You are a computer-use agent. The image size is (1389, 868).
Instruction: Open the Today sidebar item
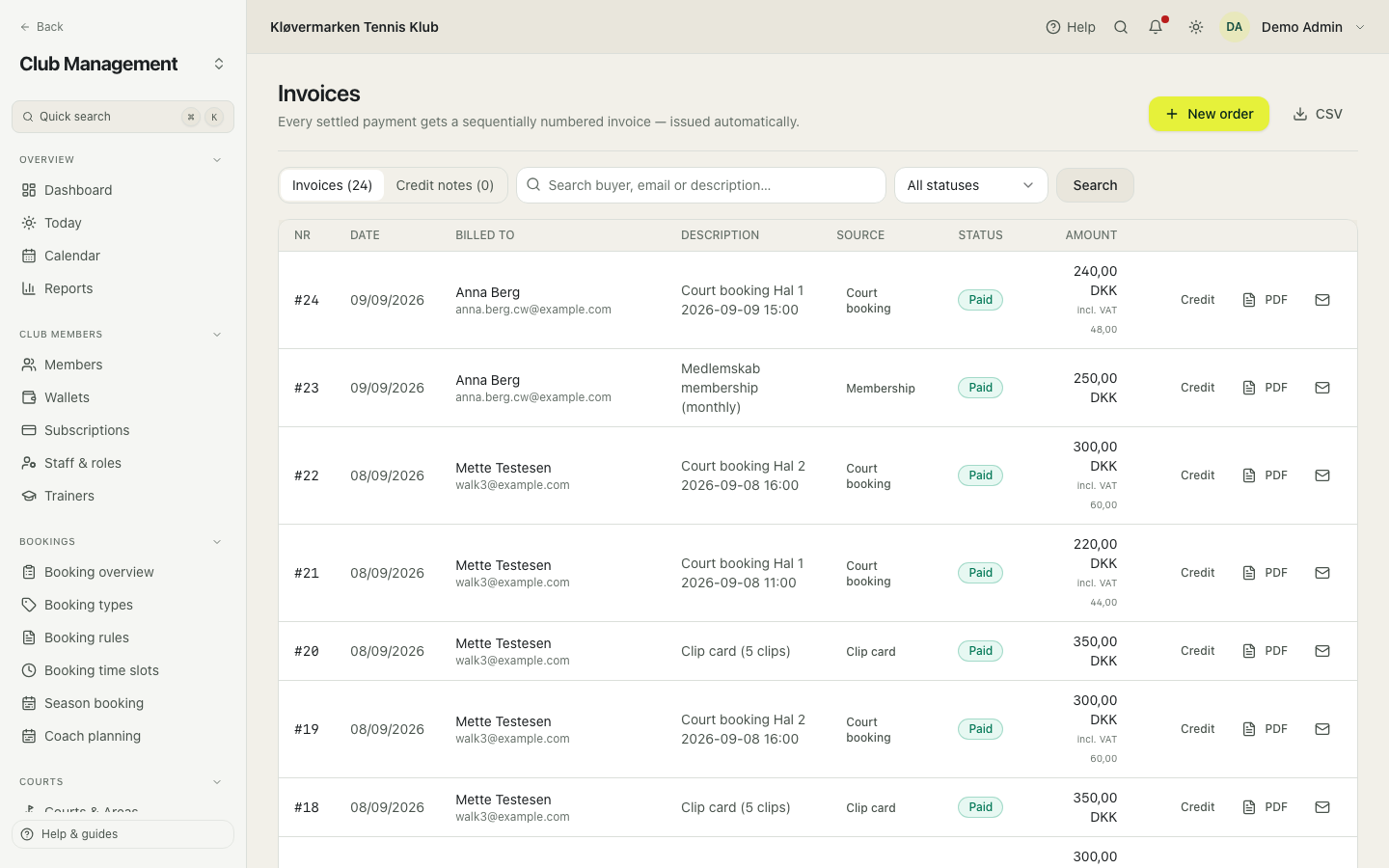[x=123, y=223]
